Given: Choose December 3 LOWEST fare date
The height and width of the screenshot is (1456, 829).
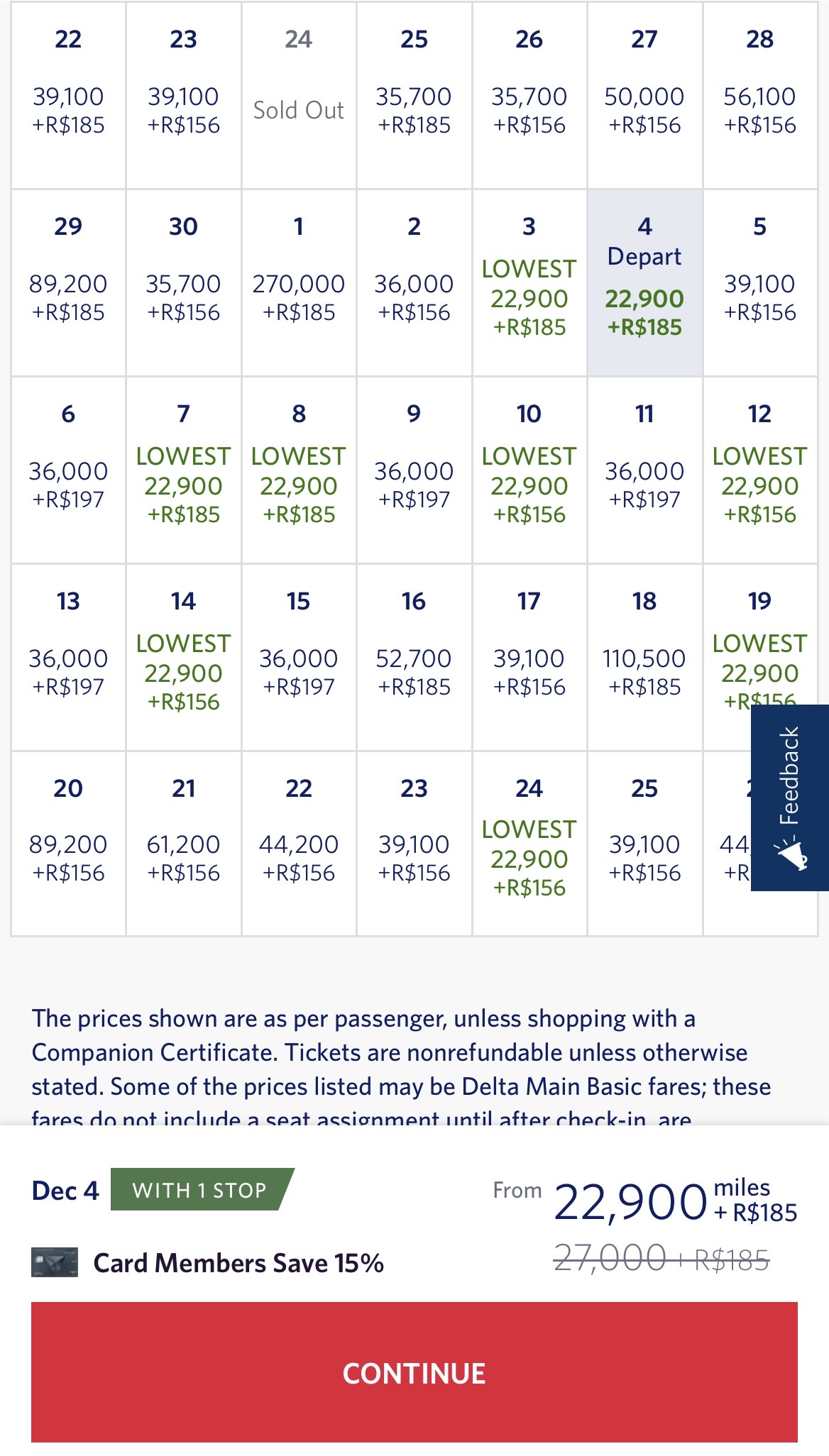Looking at the screenshot, I should [529, 282].
